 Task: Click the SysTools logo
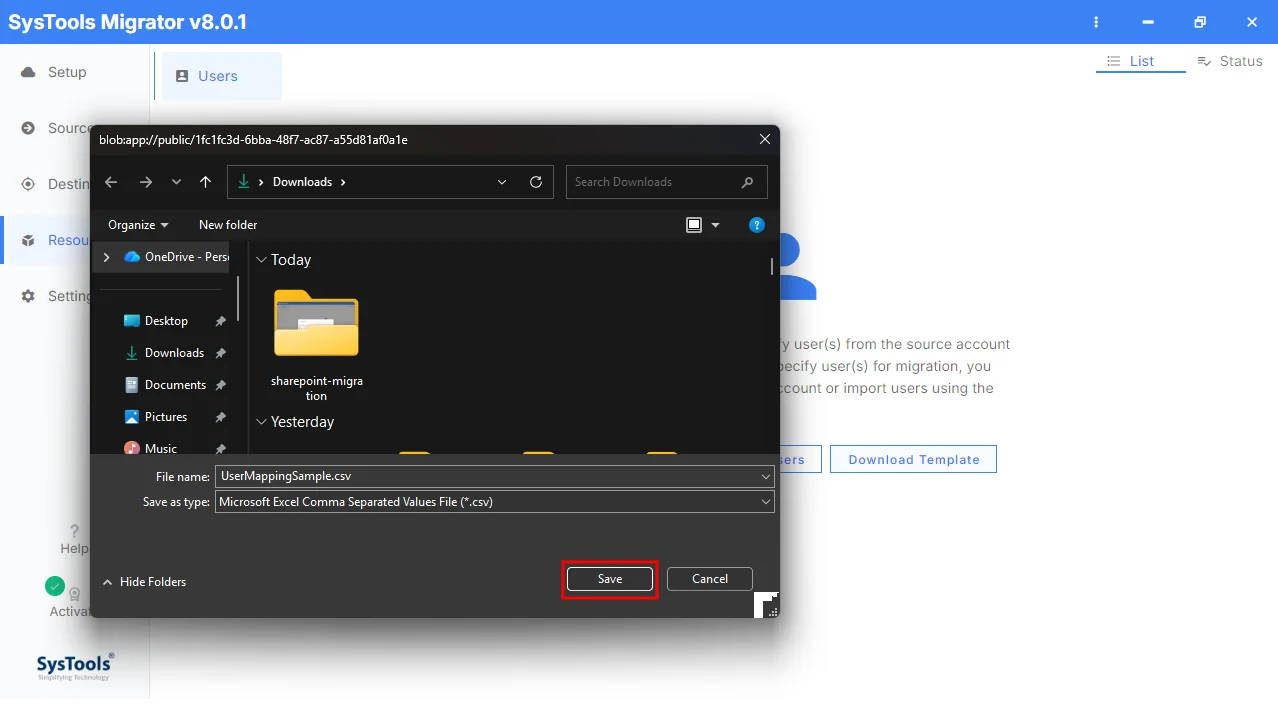(x=75, y=667)
